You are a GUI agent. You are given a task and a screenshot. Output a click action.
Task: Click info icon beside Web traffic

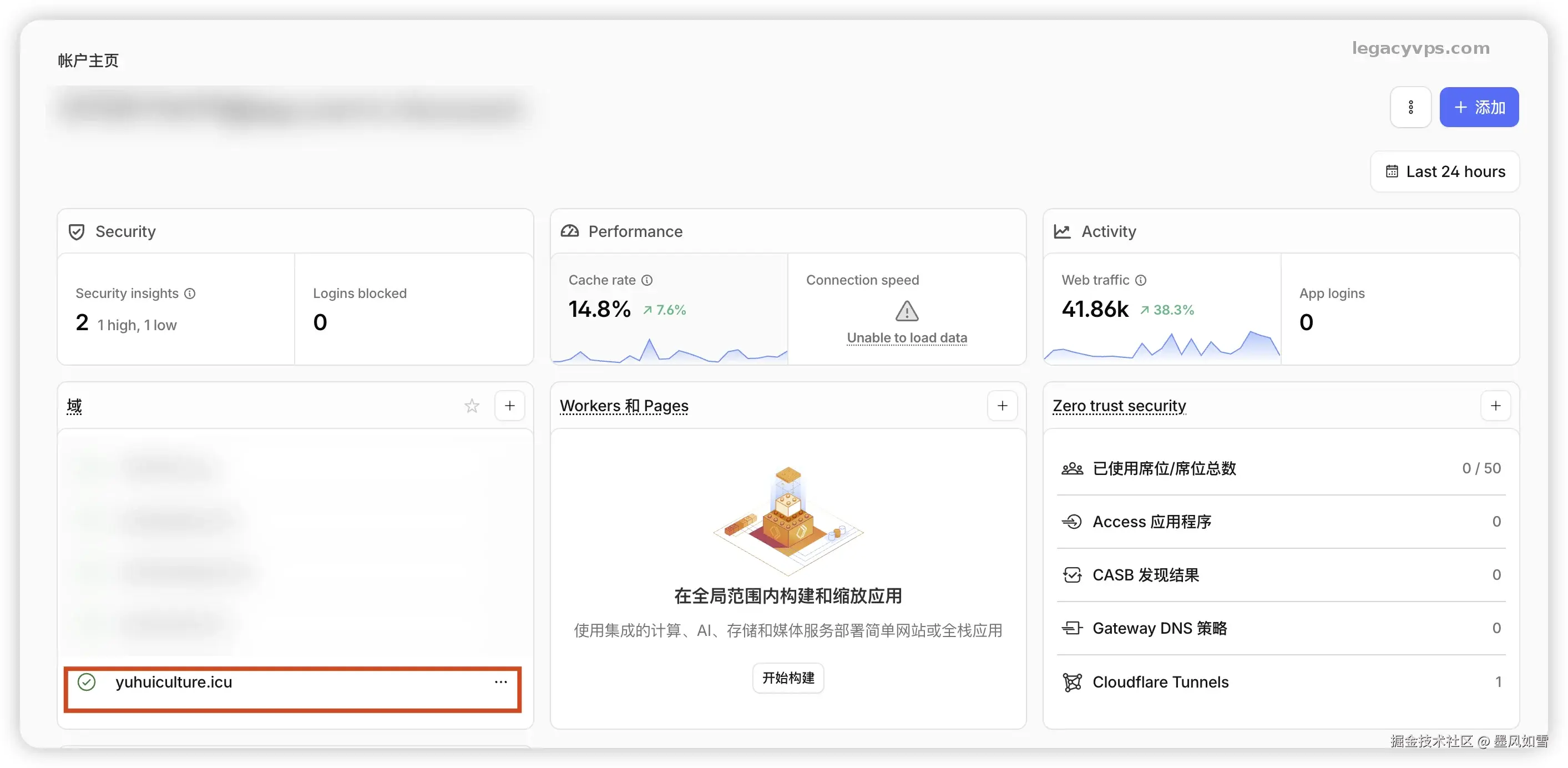1141,280
